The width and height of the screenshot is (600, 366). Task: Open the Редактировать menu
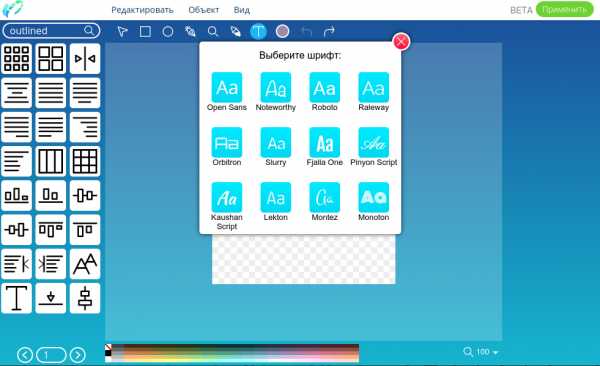[142, 10]
